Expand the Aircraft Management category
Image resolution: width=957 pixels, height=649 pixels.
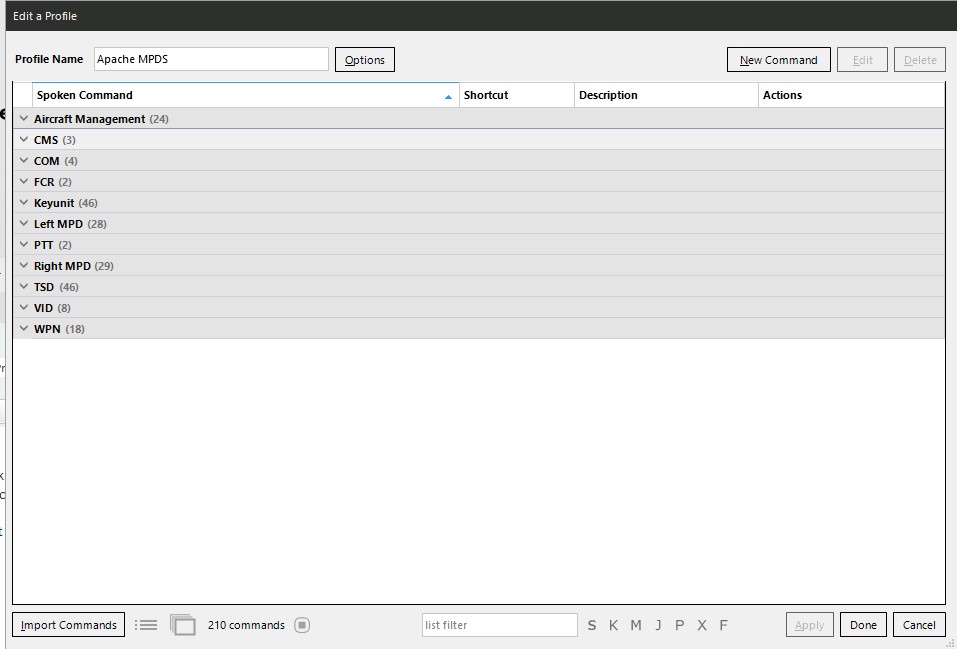point(24,118)
